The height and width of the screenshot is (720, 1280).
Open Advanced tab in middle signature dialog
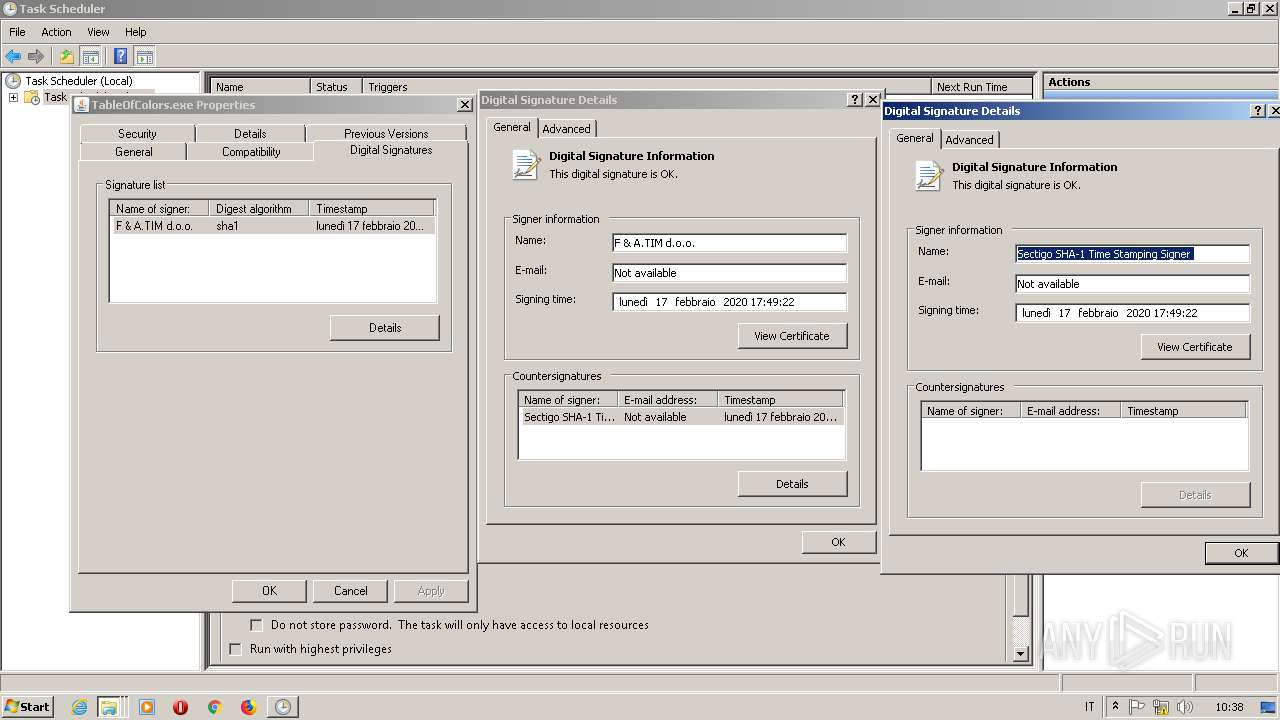click(567, 129)
